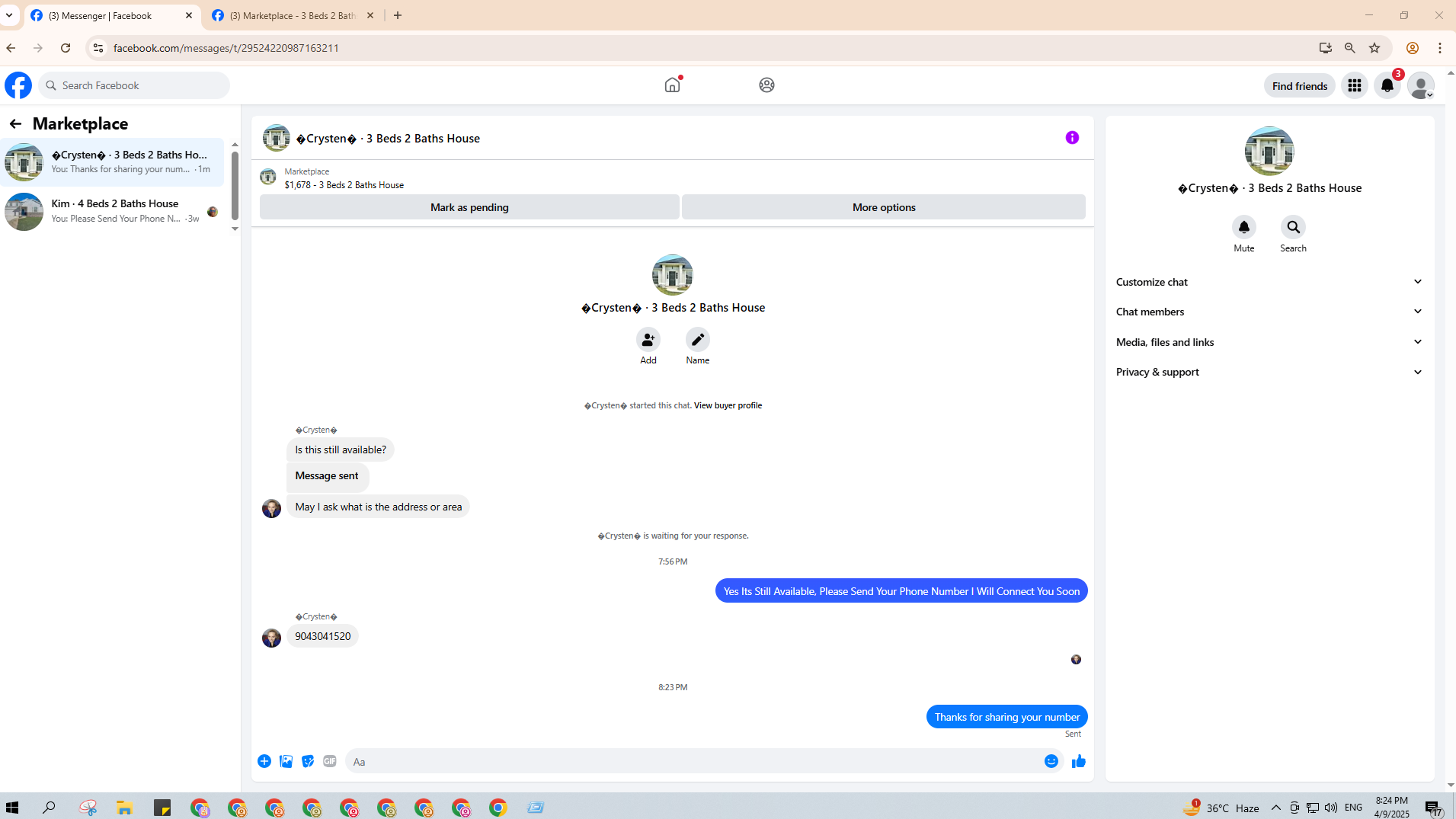
Task: Click the Facebook logo icon
Action: point(18,85)
